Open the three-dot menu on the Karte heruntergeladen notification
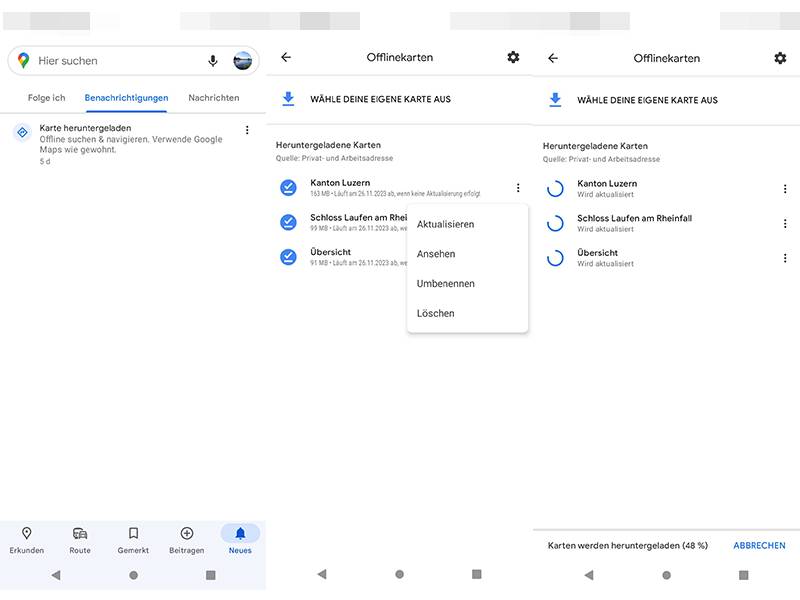This screenshot has width=800, height=600. point(247,130)
